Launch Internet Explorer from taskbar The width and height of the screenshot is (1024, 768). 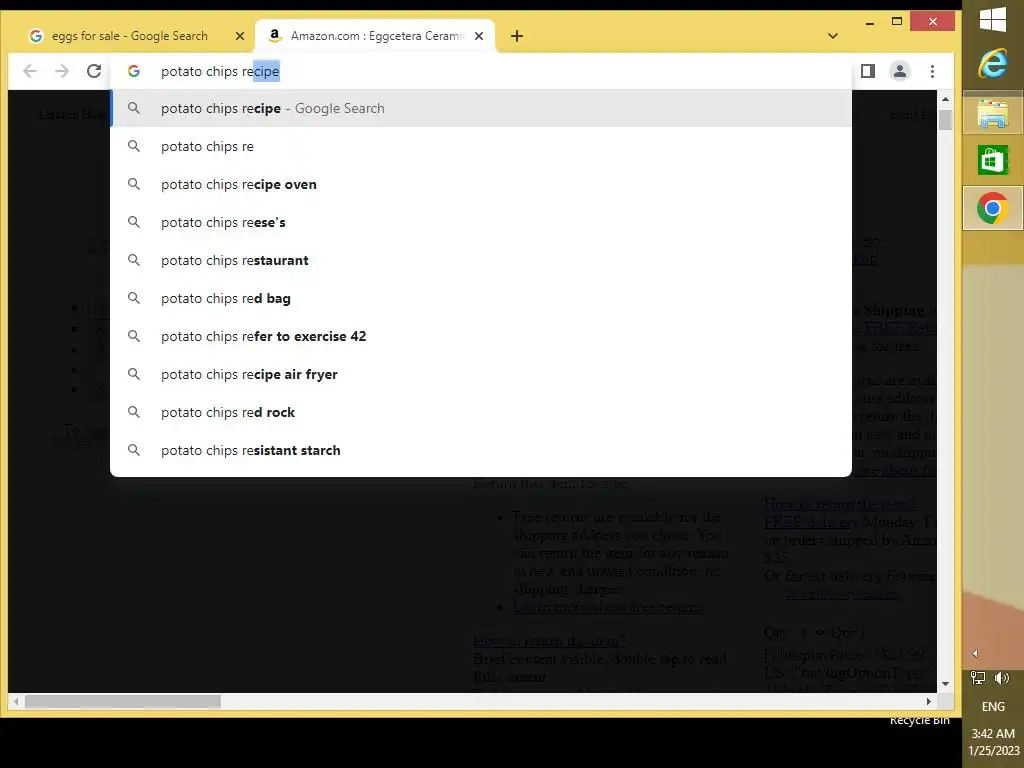tap(993, 65)
